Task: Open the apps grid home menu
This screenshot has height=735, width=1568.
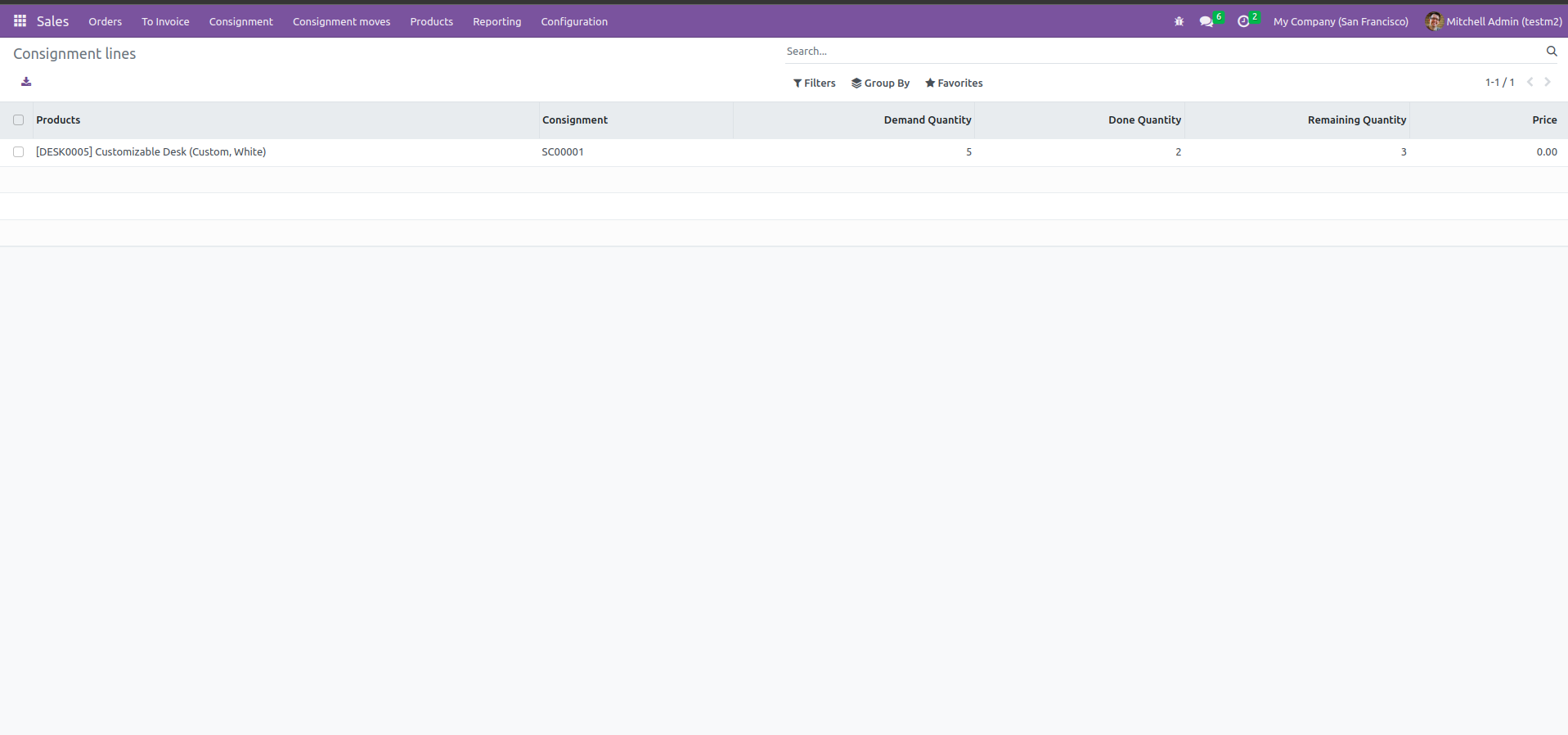Action: click(x=20, y=21)
